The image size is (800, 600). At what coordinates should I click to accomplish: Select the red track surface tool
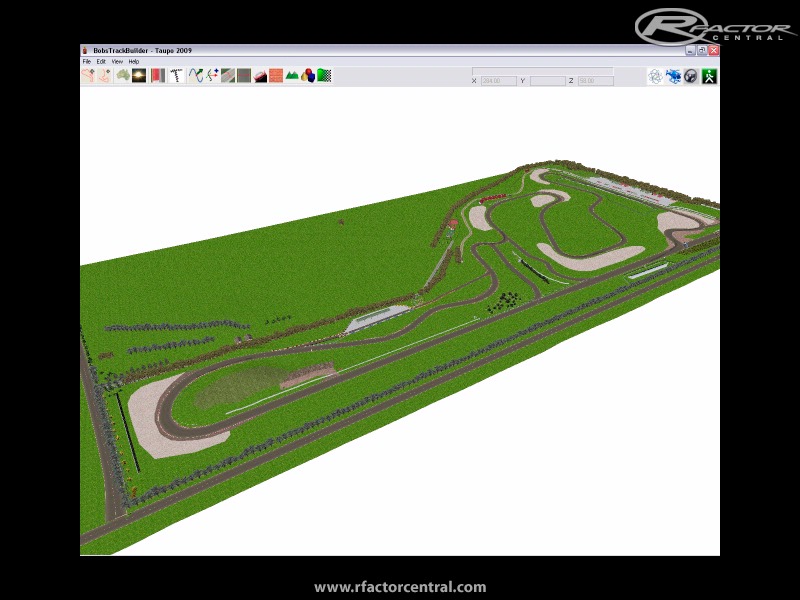(x=158, y=76)
